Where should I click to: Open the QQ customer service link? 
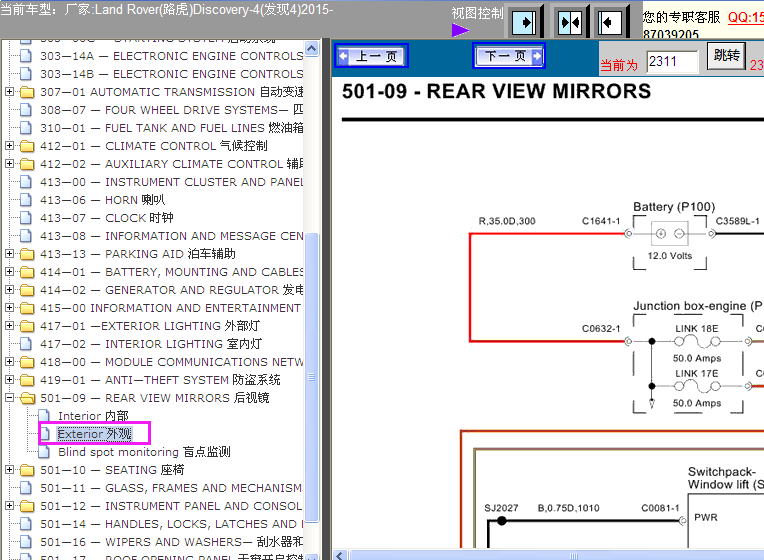point(745,18)
